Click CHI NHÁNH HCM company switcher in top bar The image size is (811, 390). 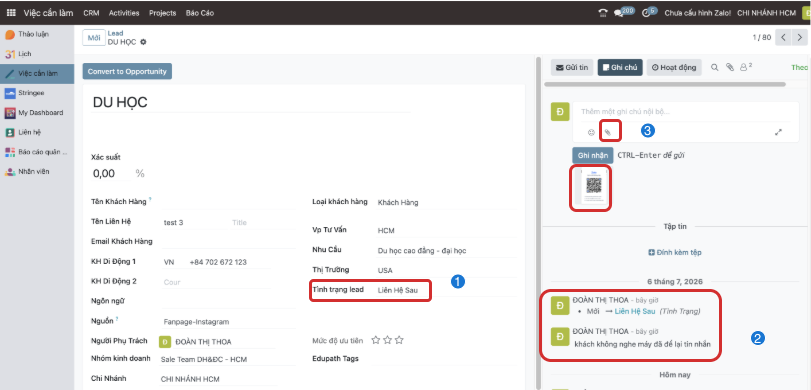[766, 13]
